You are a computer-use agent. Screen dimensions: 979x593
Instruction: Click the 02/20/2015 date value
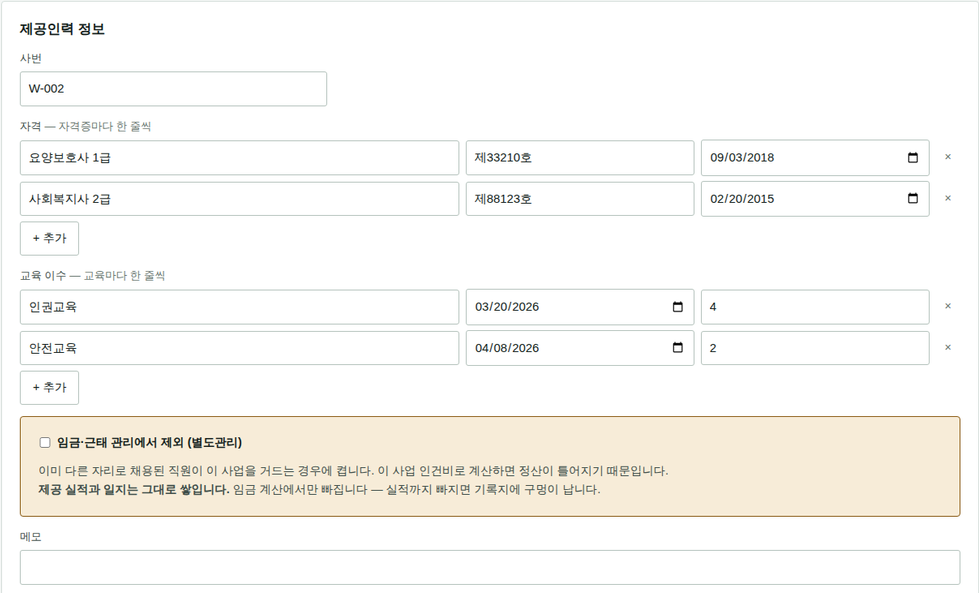click(742, 198)
